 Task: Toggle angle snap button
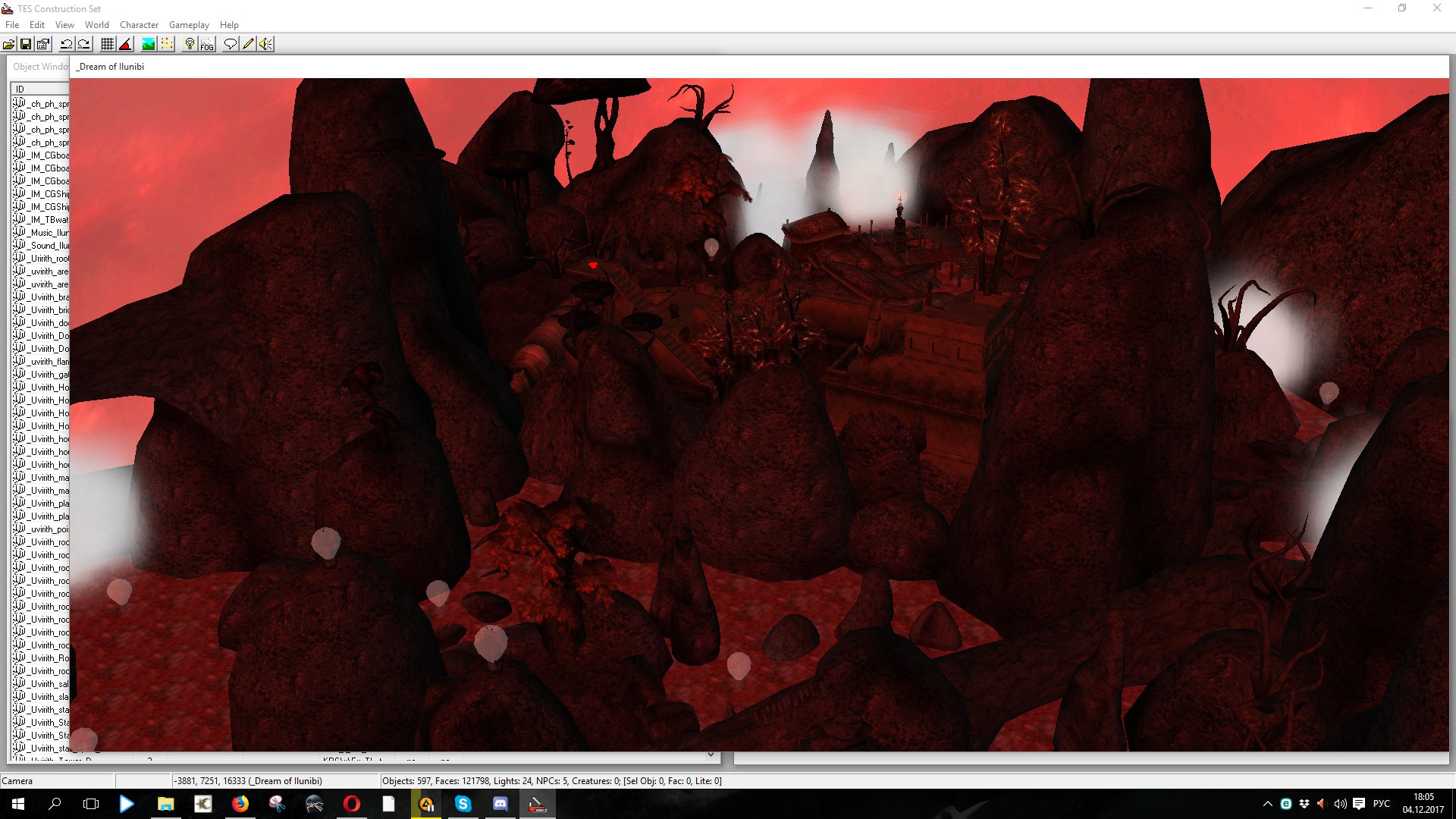(x=126, y=44)
